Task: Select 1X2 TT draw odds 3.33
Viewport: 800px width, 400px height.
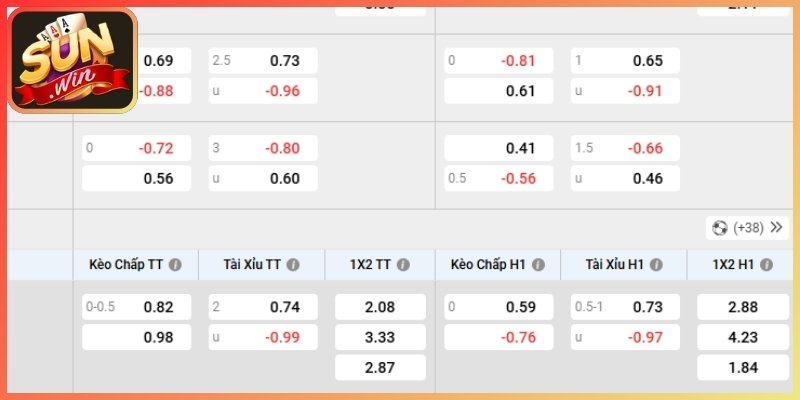Action: tap(380, 337)
